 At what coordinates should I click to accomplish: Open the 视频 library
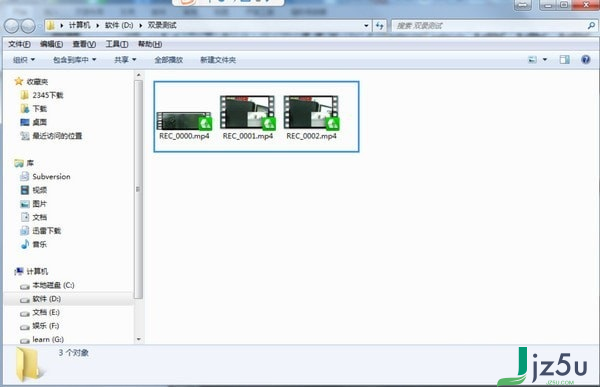pos(33,190)
